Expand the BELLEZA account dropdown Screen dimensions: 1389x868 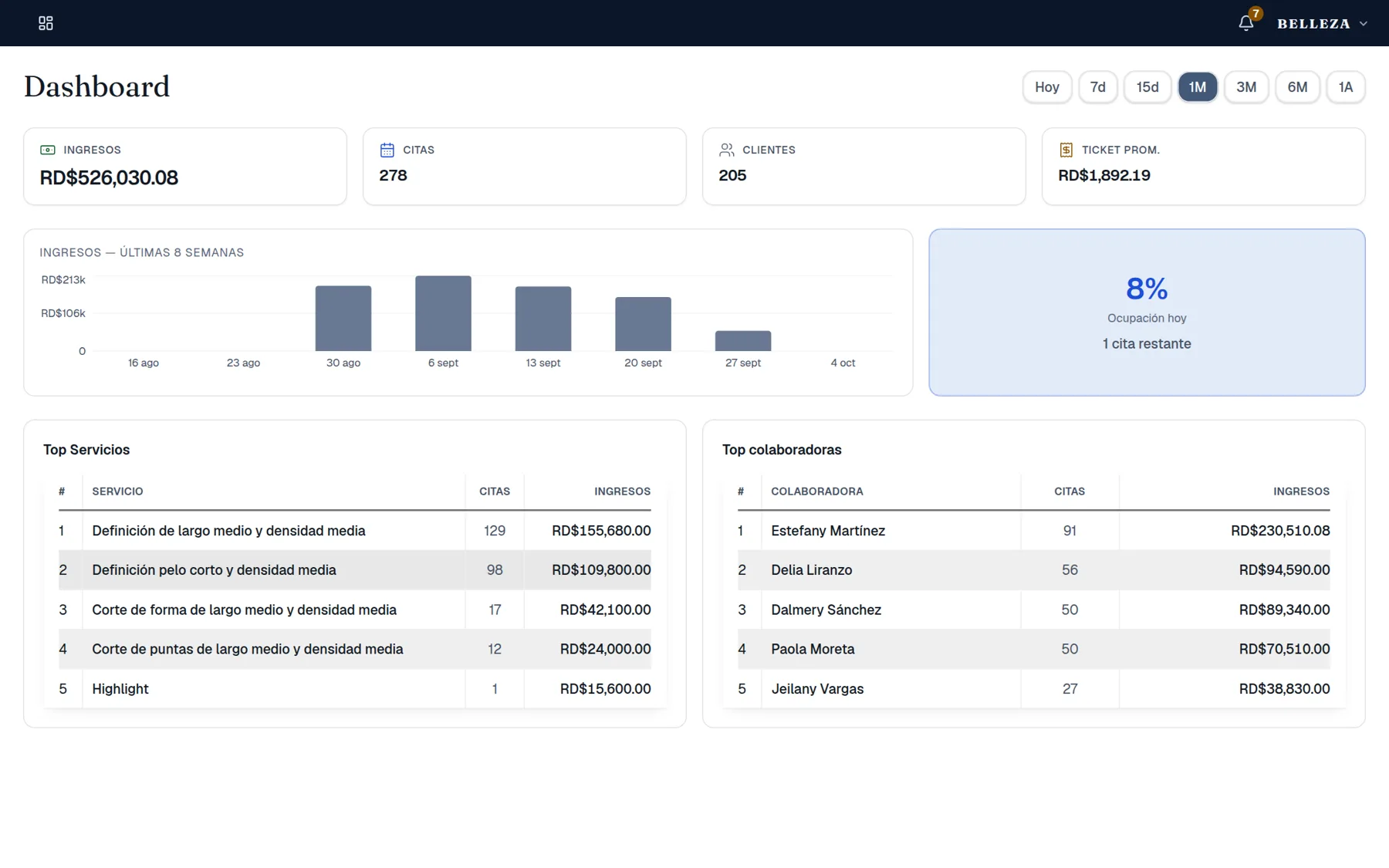(1323, 24)
